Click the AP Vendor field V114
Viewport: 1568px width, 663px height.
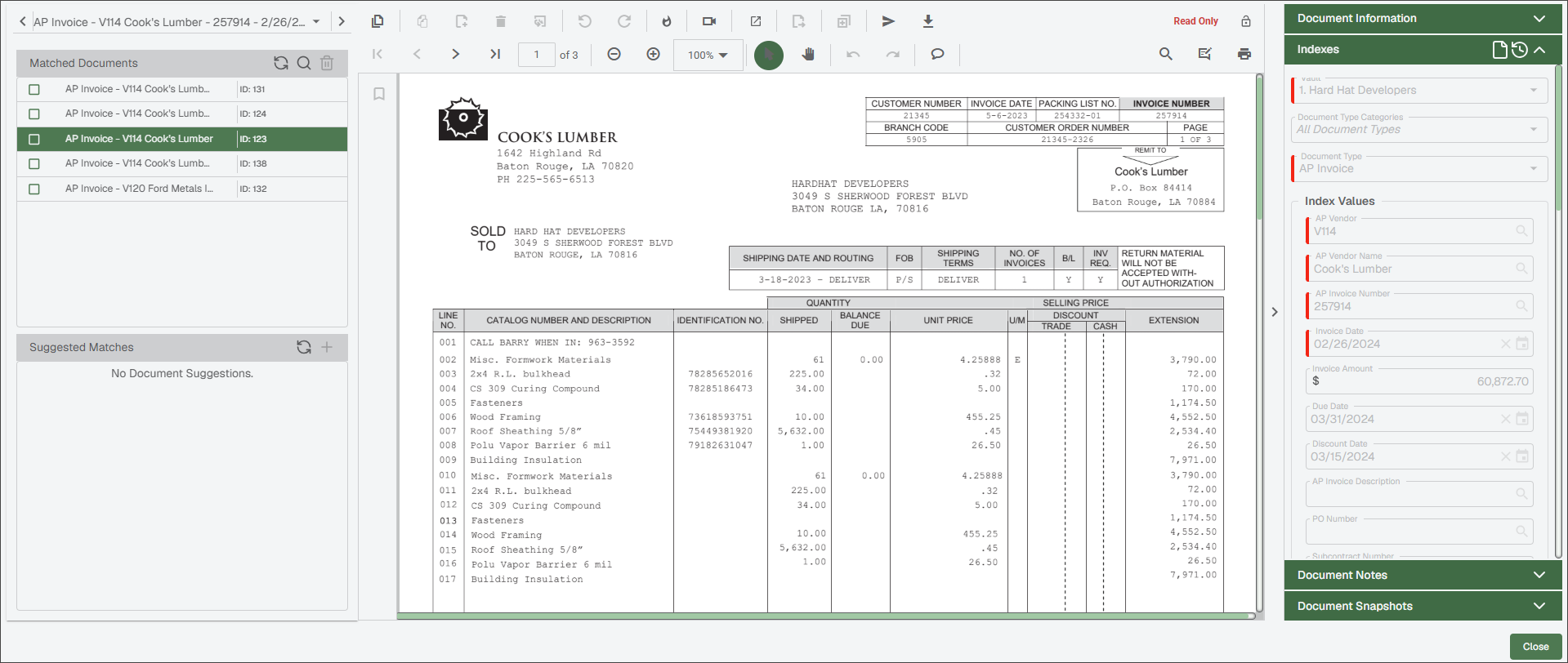click(x=1419, y=231)
